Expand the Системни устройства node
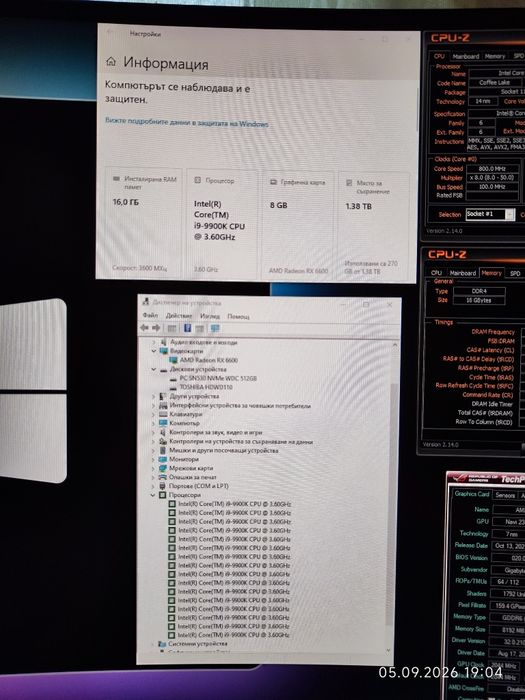525x700 pixels. click(152, 644)
